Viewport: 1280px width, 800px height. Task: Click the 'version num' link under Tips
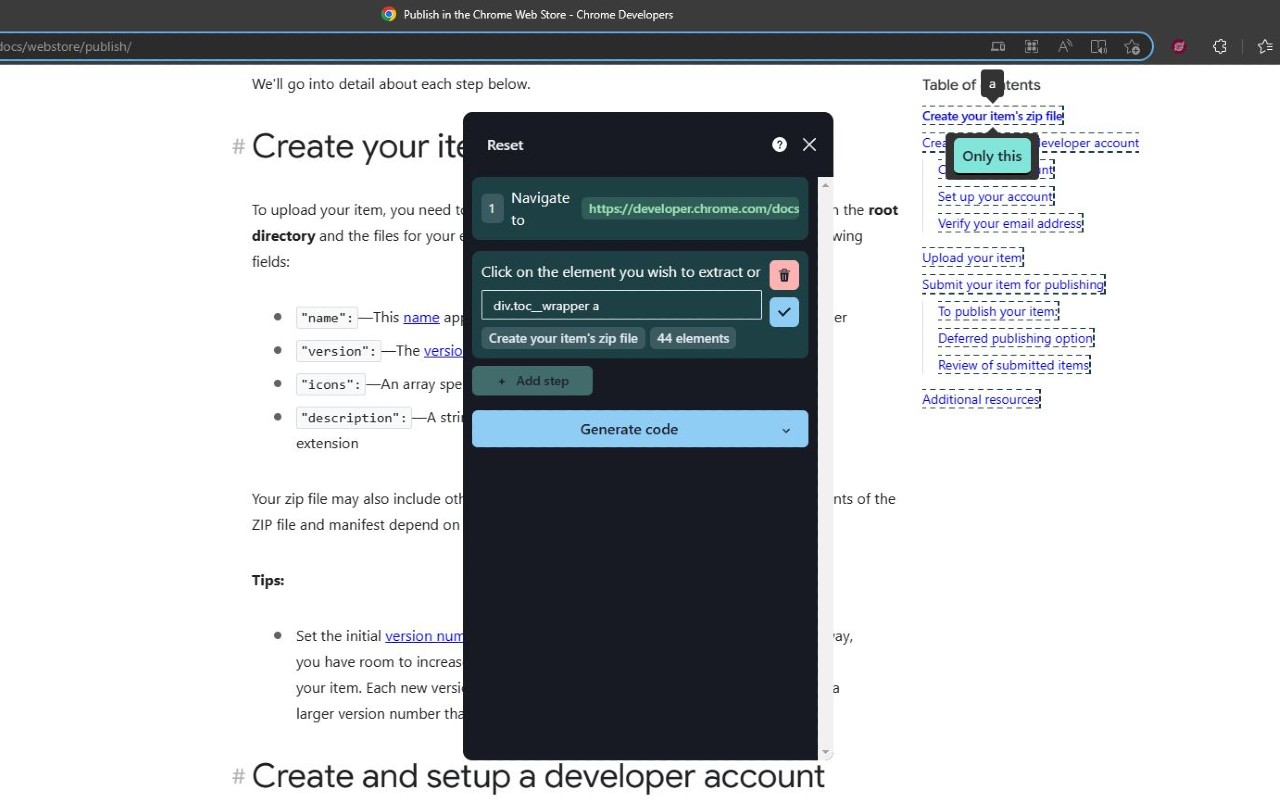tap(424, 636)
